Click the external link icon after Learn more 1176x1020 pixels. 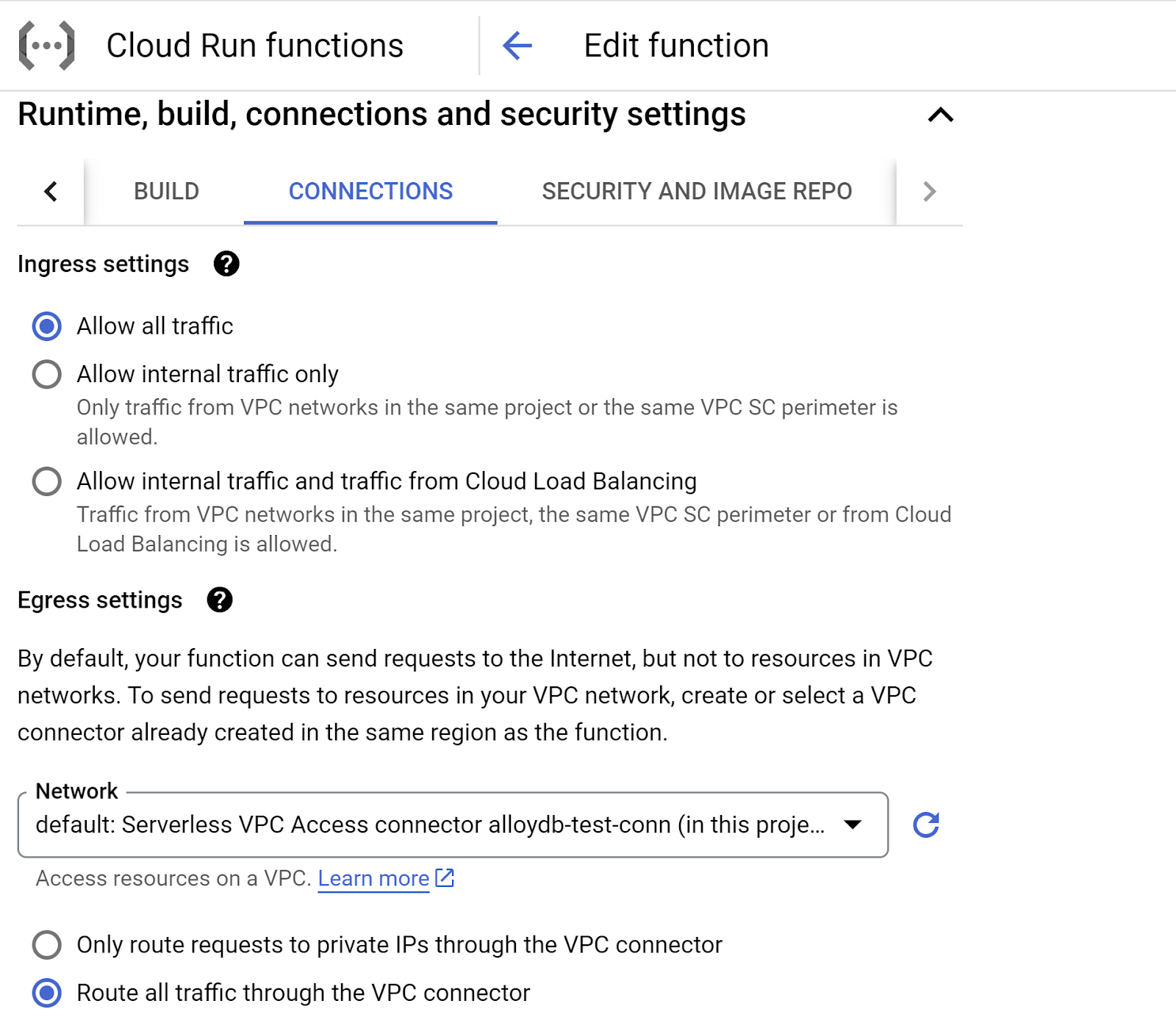point(445,877)
